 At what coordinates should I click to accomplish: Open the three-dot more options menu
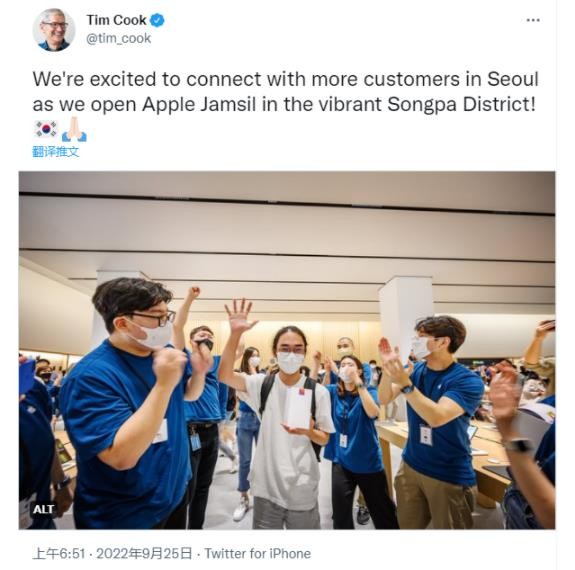click(x=533, y=20)
